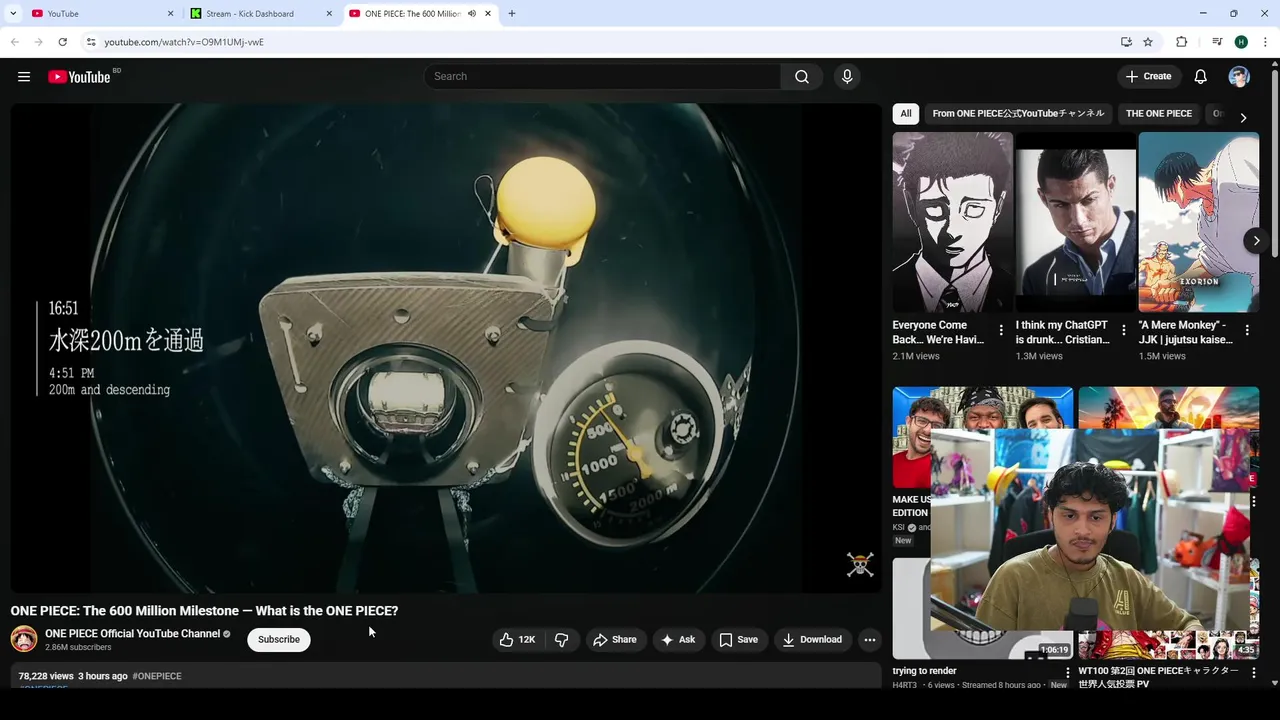
Task: Select THE ONE PIECE filter chip
Action: tap(1159, 114)
